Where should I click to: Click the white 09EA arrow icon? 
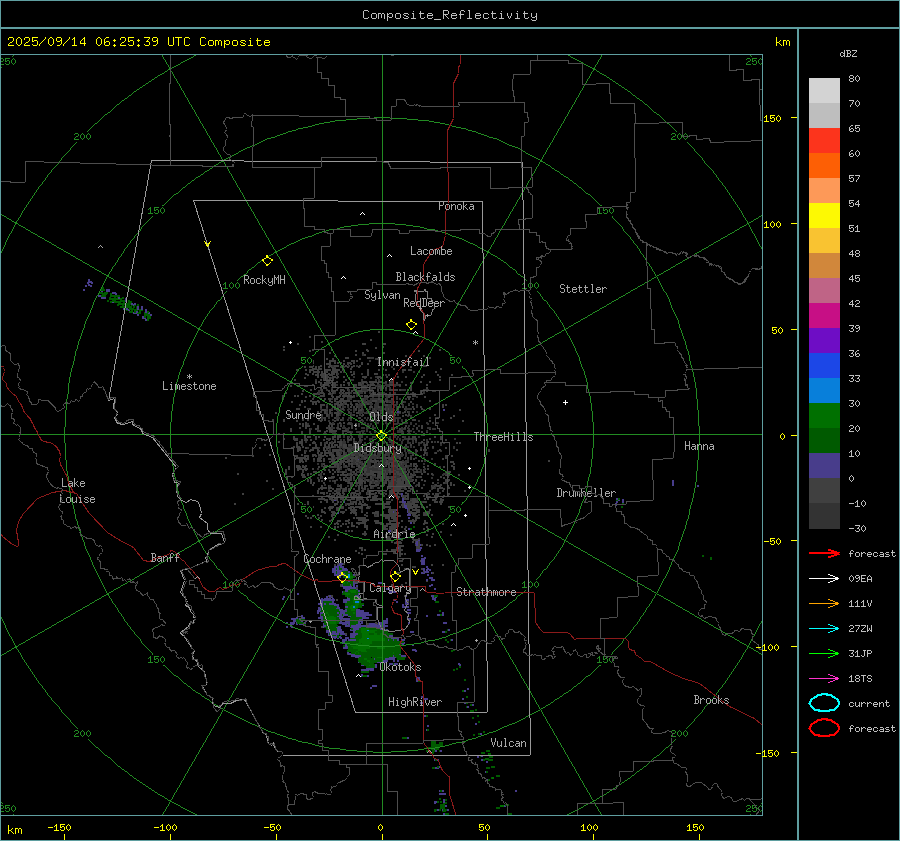824,579
